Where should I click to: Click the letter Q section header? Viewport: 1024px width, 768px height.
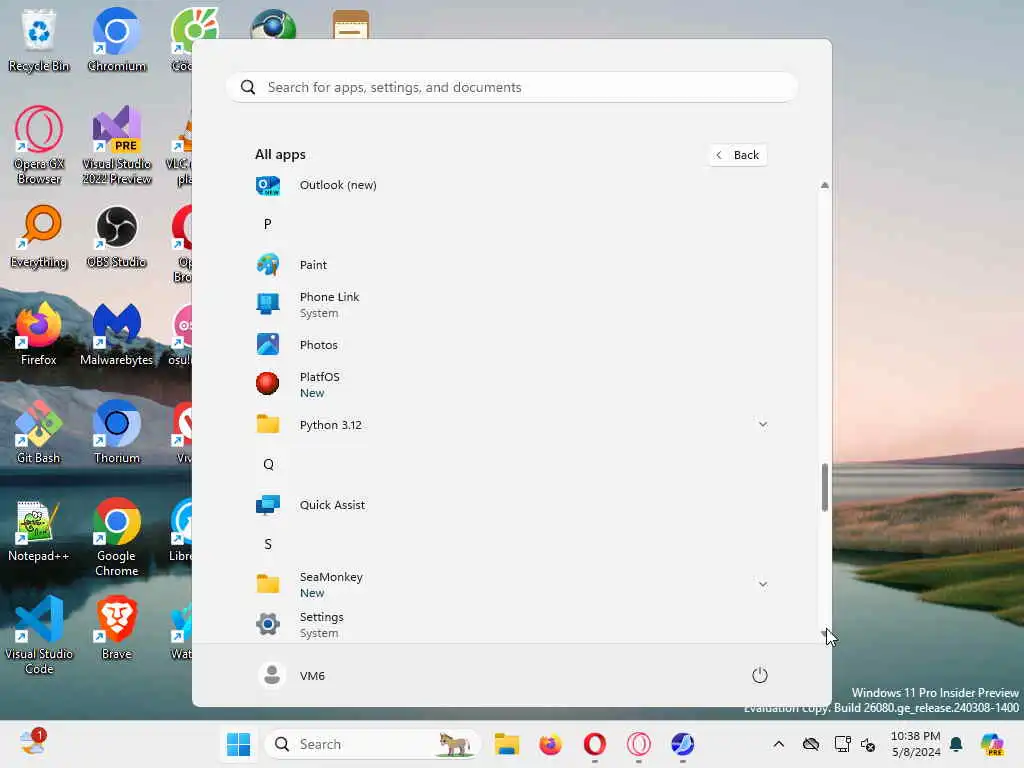(268, 464)
